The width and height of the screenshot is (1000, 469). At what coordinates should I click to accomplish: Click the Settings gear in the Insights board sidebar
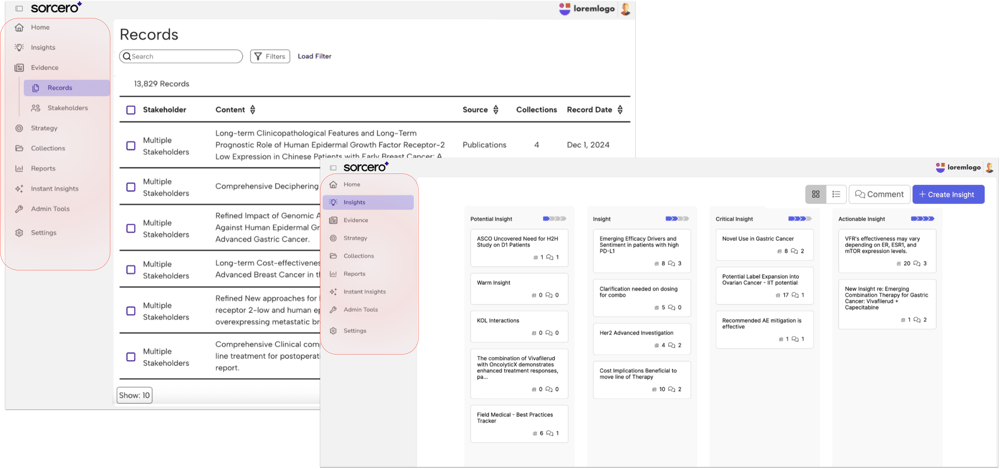tap(334, 331)
